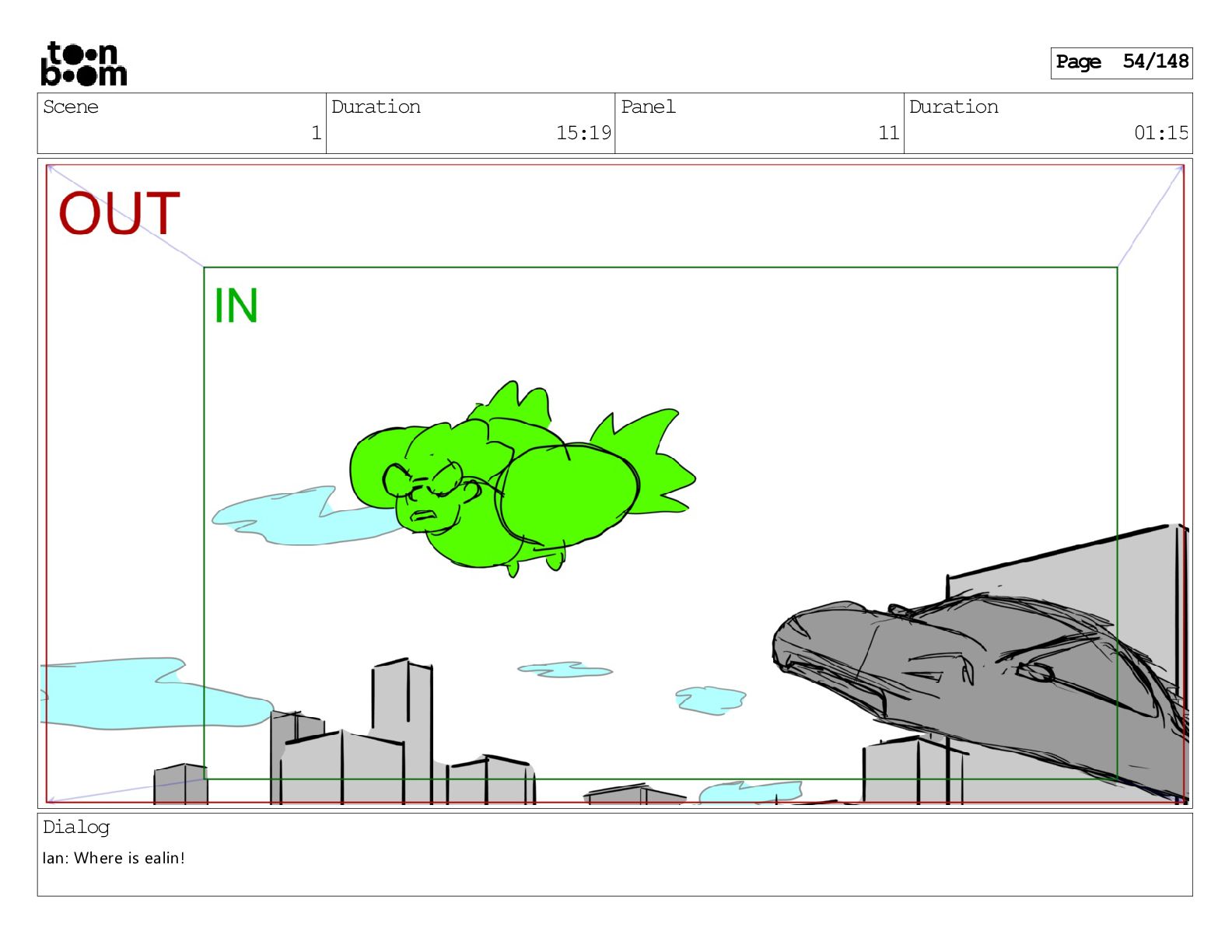The width and height of the screenshot is (1232, 952).
Task: Click the dialog text 'Ian: Where is ealin!'
Action: [114, 858]
